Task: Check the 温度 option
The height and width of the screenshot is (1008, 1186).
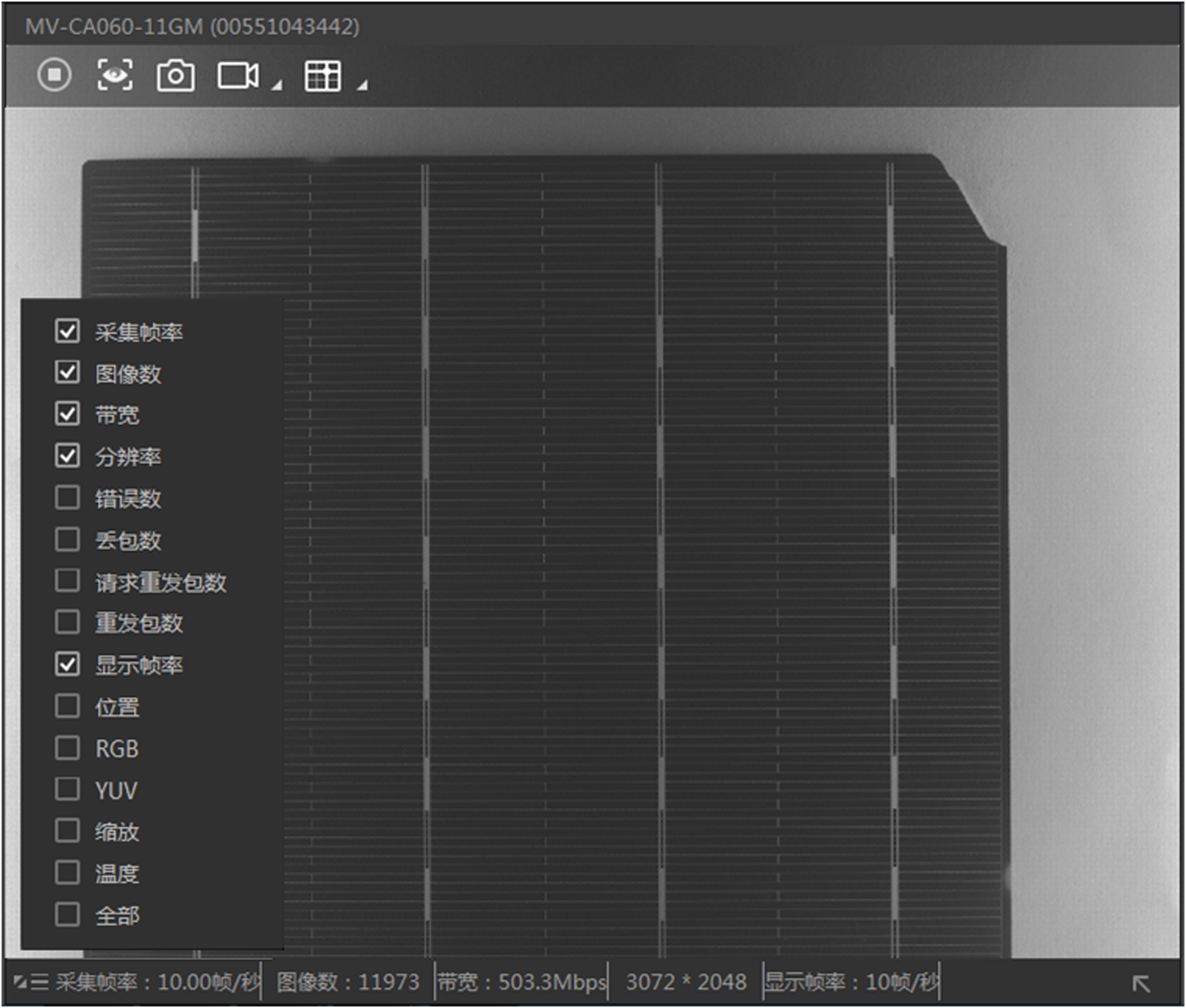Action: (x=67, y=872)
